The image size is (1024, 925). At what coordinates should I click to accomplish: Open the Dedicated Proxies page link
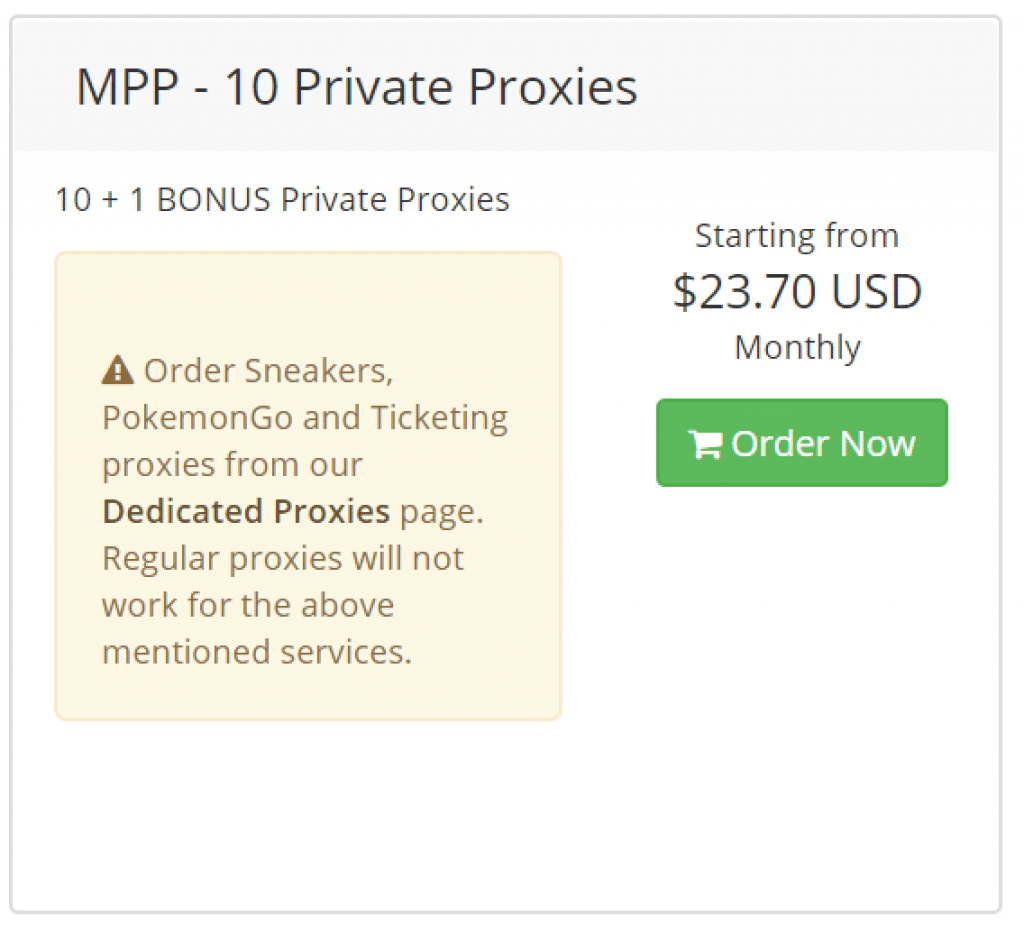click(x=245, y=511)
